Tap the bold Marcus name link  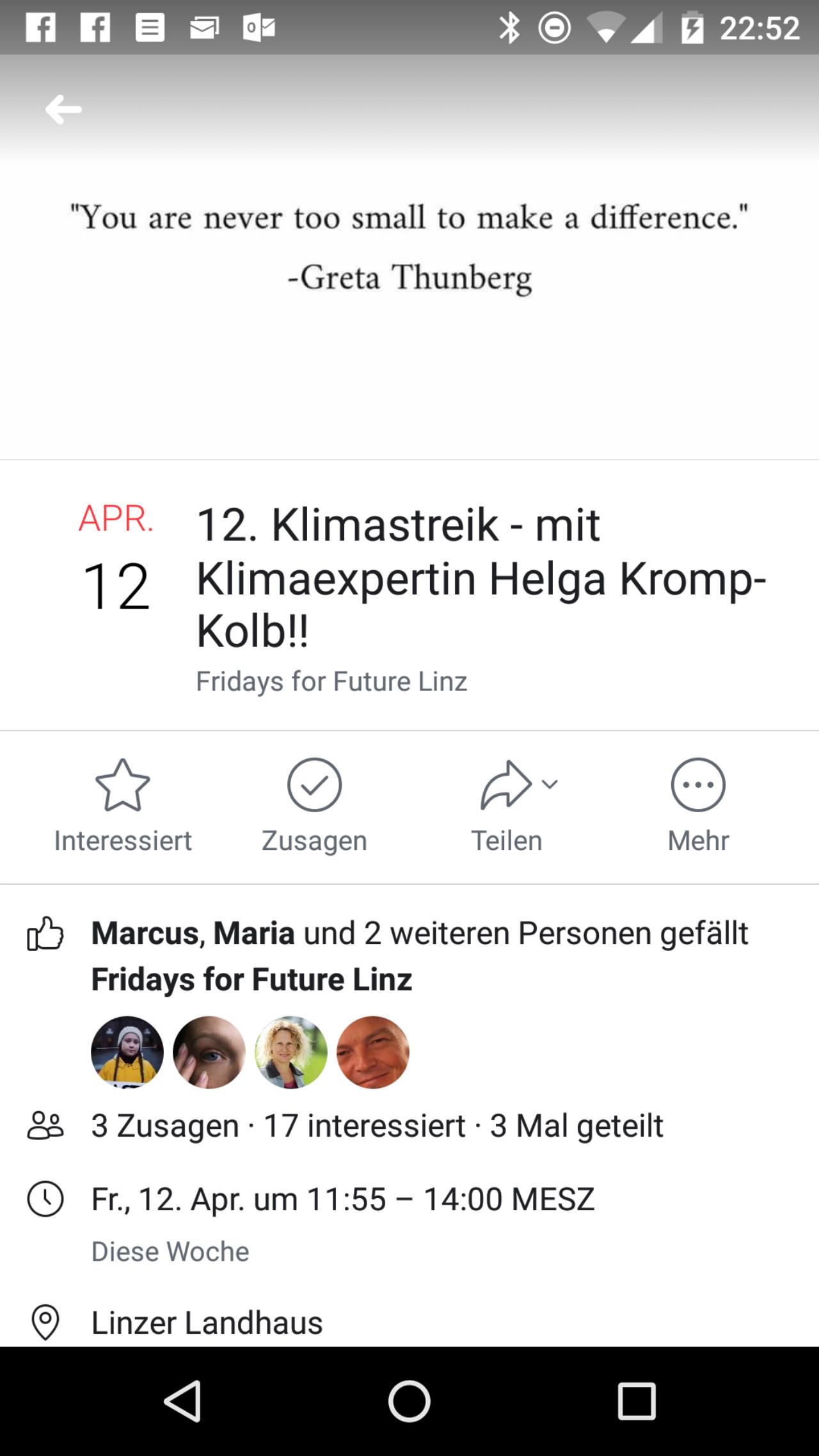145,933
